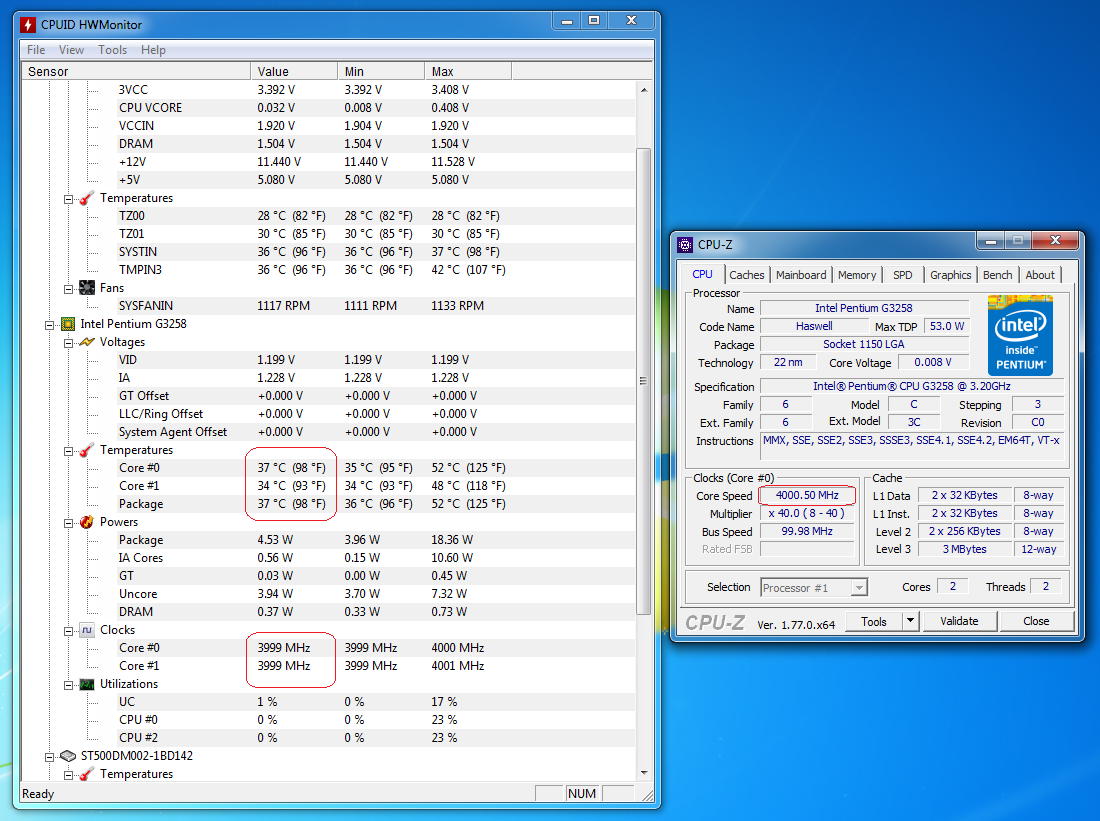
Task: Click the Value column header
Action: tap(294, 72)
